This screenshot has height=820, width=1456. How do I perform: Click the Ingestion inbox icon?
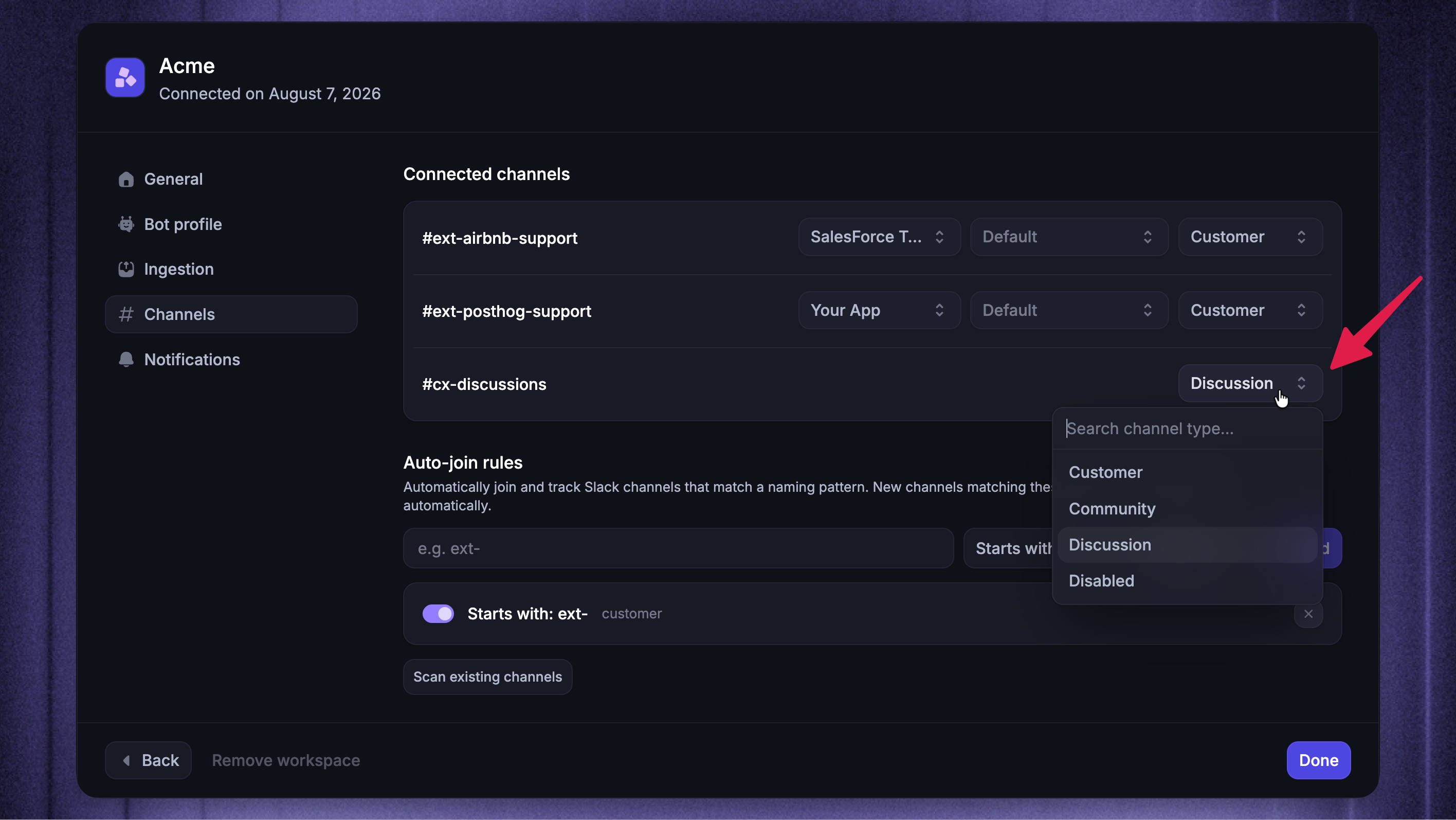(126, 269)
